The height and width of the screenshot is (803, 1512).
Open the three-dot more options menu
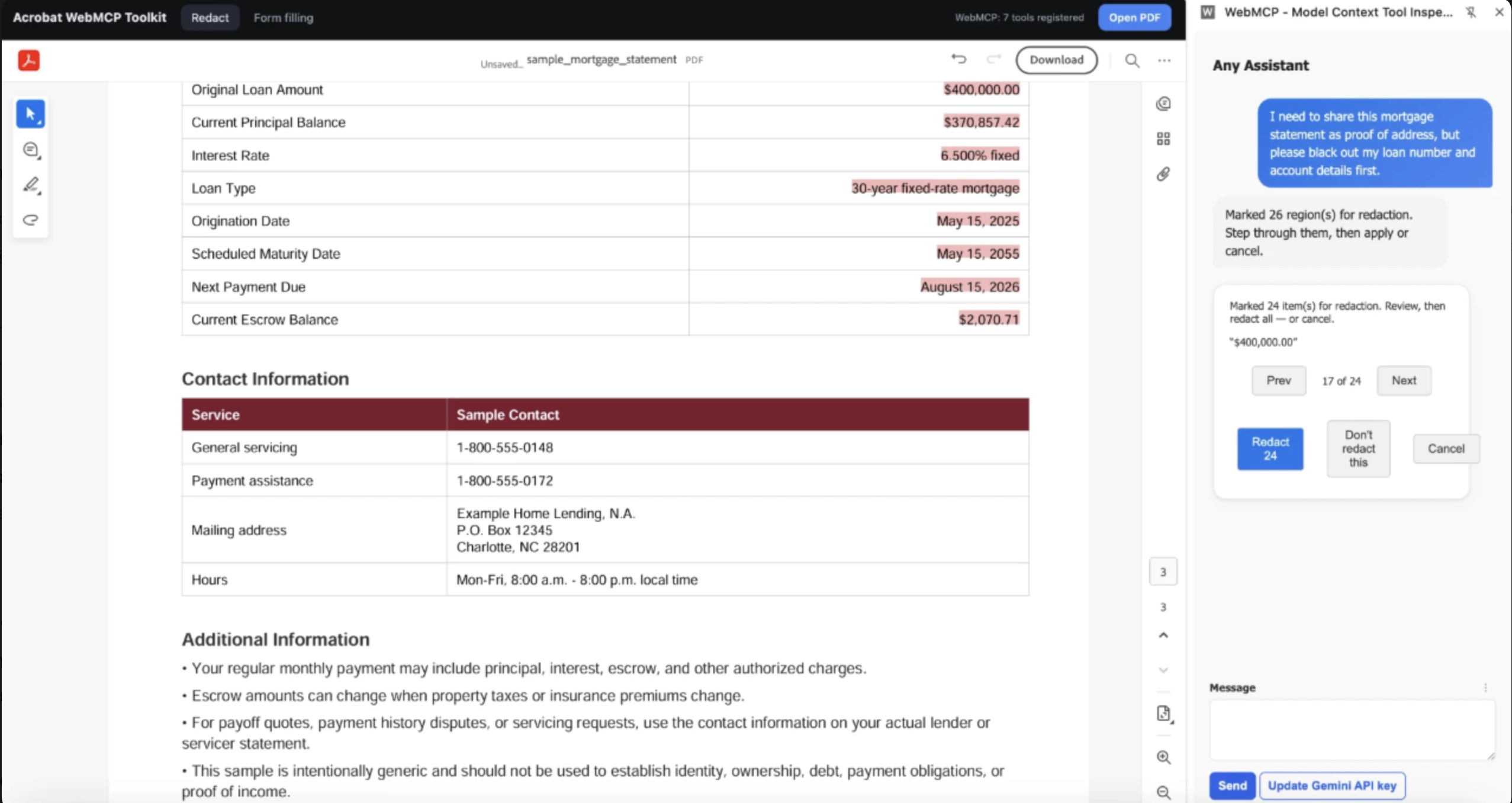pyautogui.click(x=1164, y=60)
